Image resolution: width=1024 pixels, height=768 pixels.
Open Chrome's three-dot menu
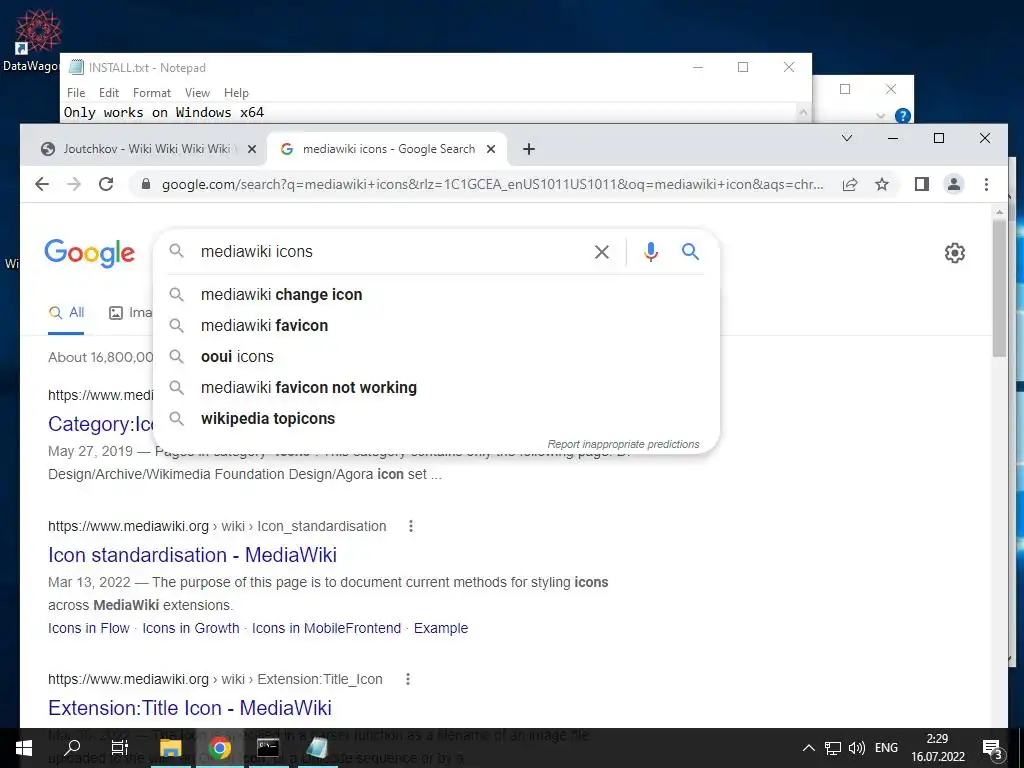[x=986, y=185]
